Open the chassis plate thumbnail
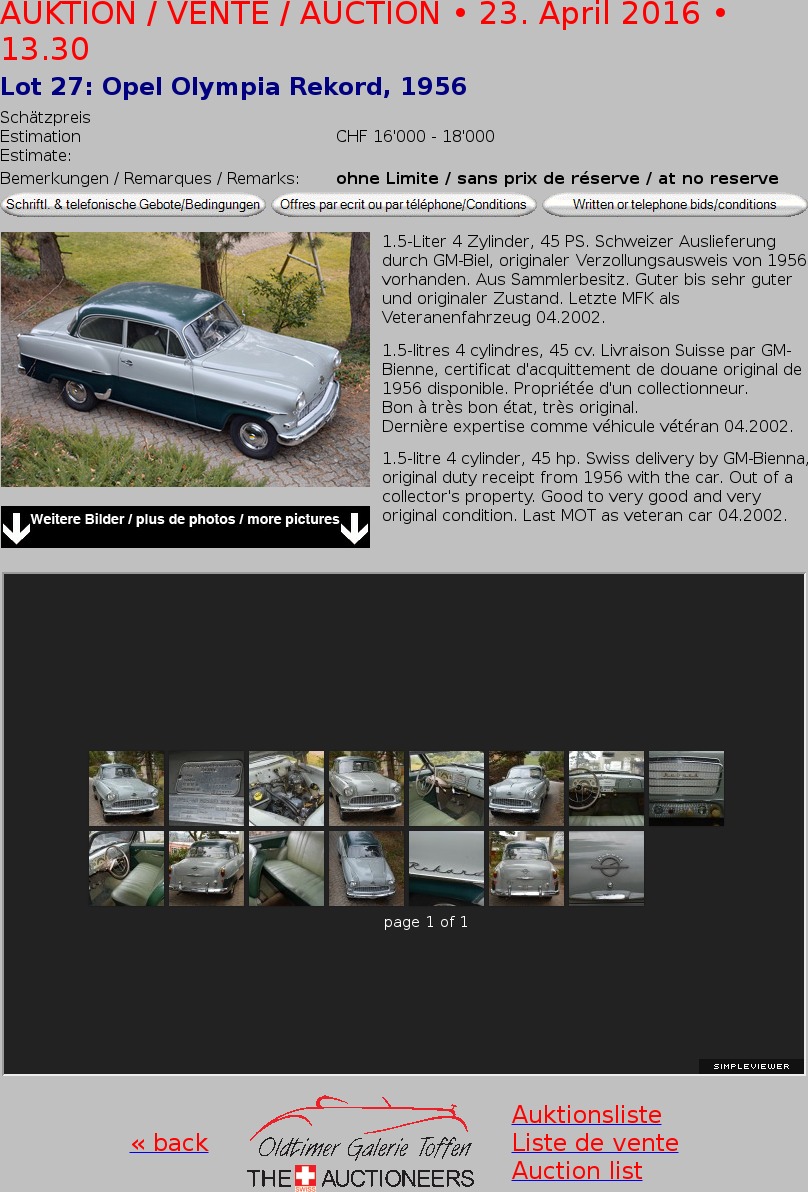 tap(206, 788)
